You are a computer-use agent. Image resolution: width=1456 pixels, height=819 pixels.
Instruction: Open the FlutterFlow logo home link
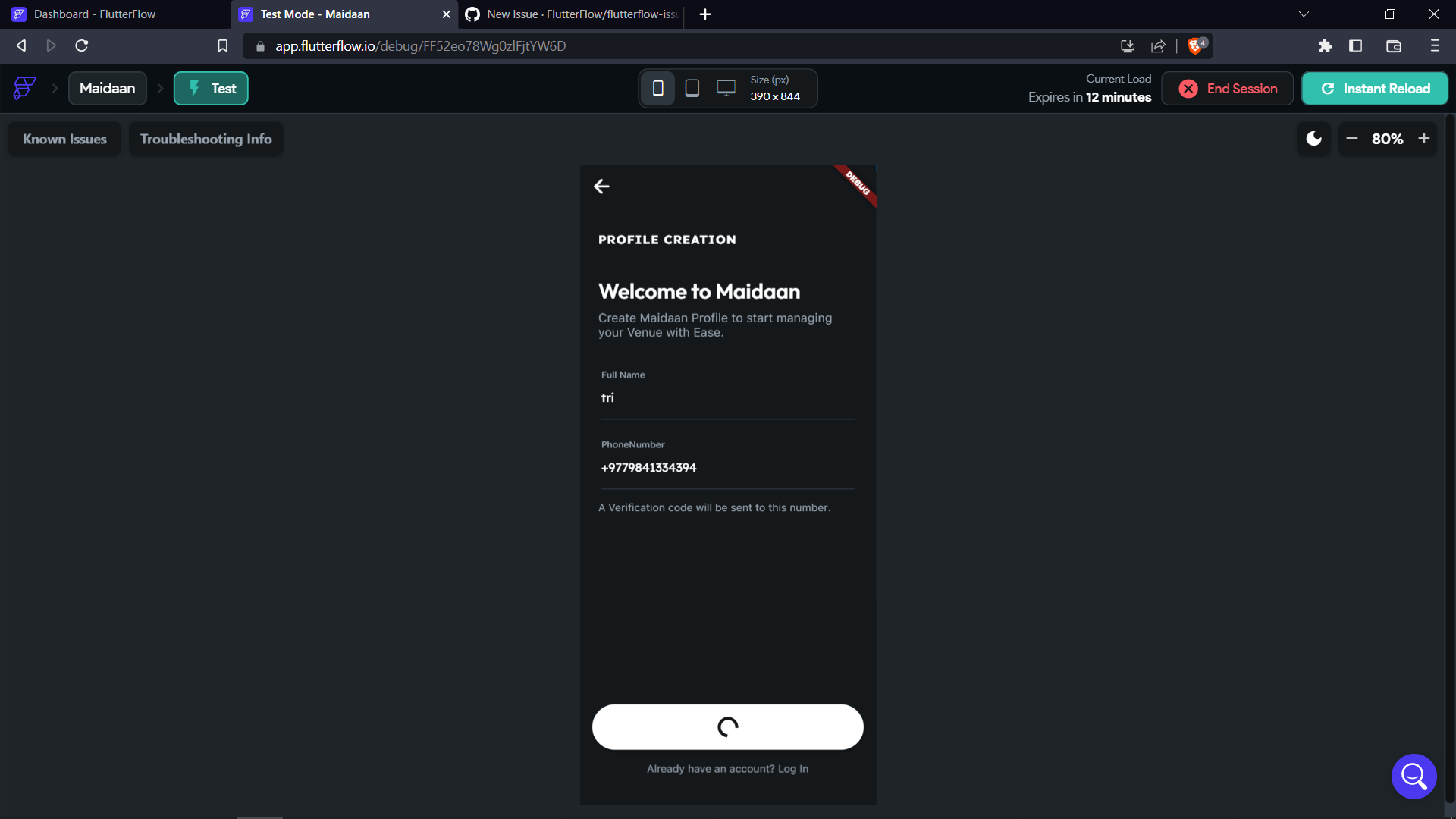pyautogui.click(x=24, y=88)
